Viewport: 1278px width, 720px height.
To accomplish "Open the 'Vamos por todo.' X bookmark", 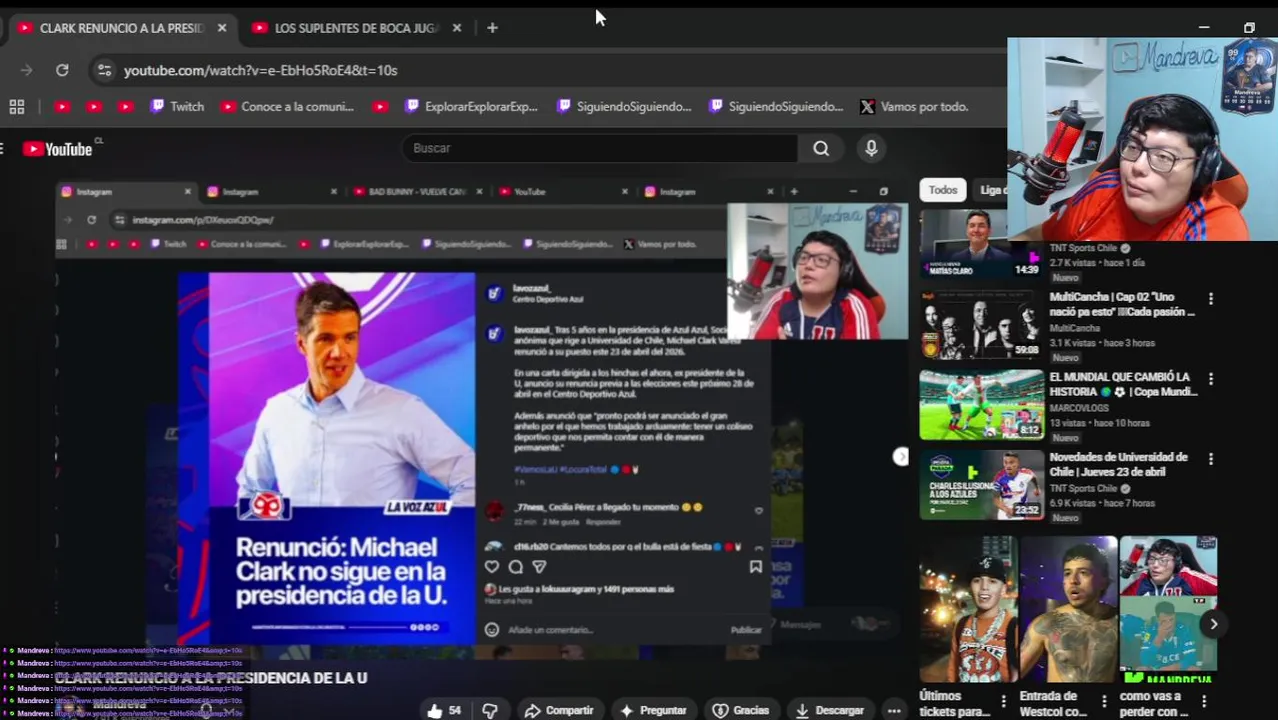I will coord(914,107).
